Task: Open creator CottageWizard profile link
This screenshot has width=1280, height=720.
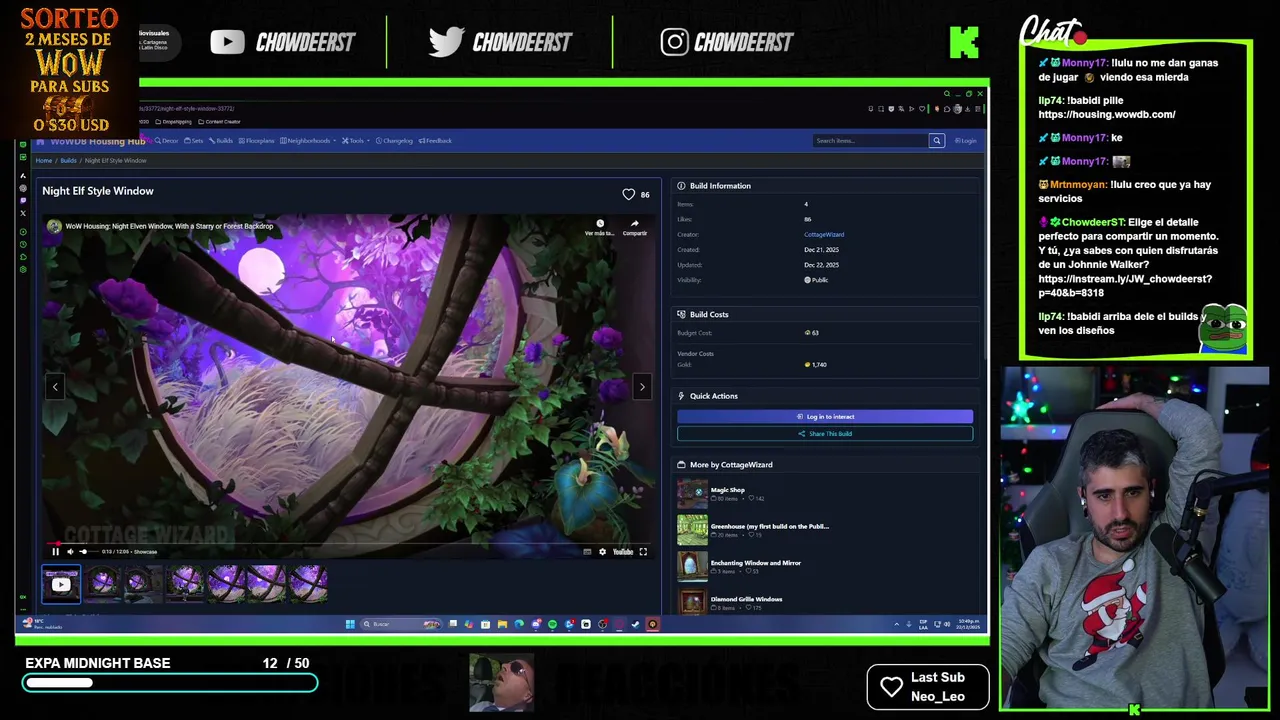Action: click(x=824, y=235)
